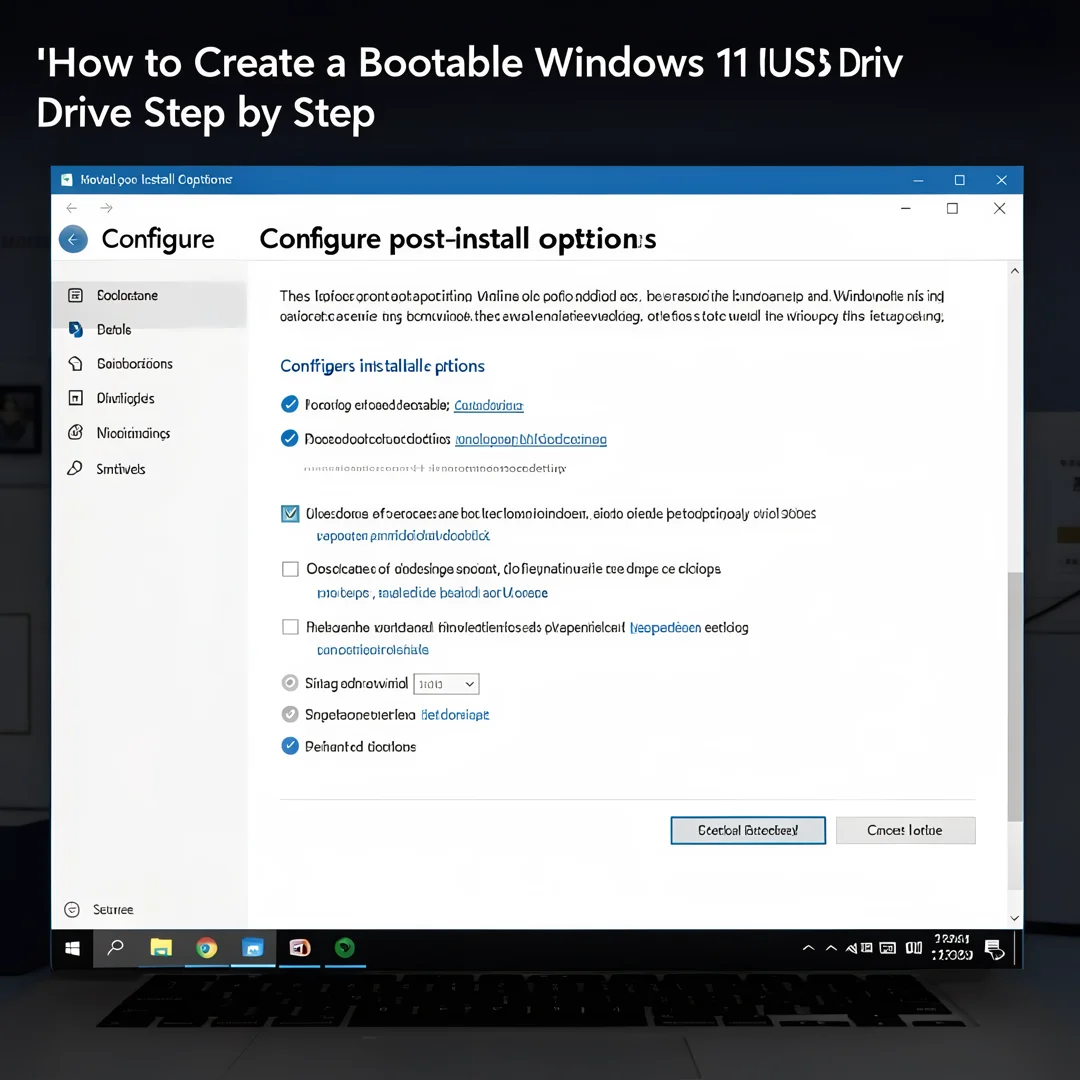Screen dimensions: 1080x1080
Task: Click the vapooten blue subtext under Uloesdome
Action: [x=403, y=536]
